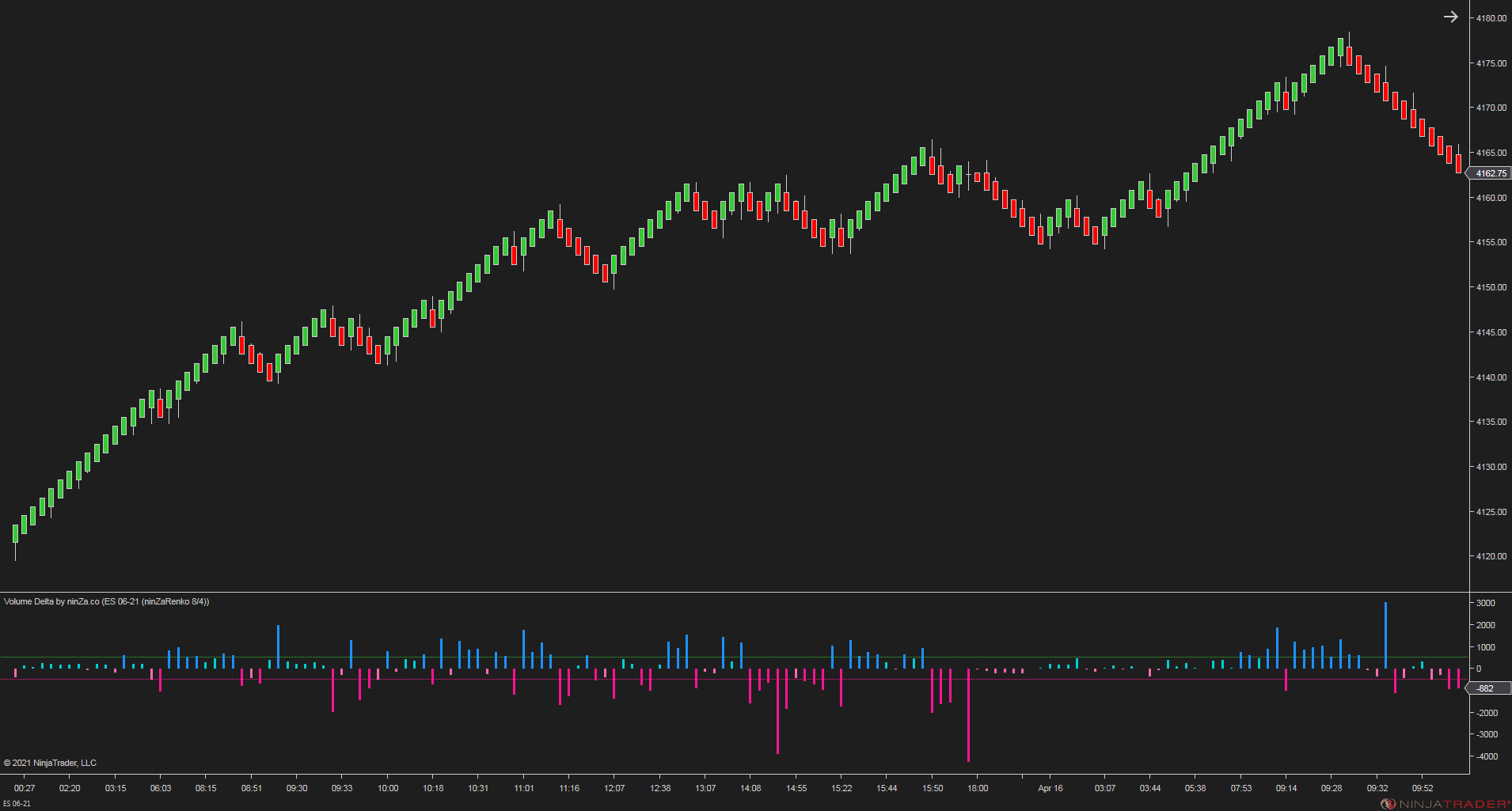
Task: Click the jump-to-latest-bar arrow icon
Action: tap(1451, 16)
